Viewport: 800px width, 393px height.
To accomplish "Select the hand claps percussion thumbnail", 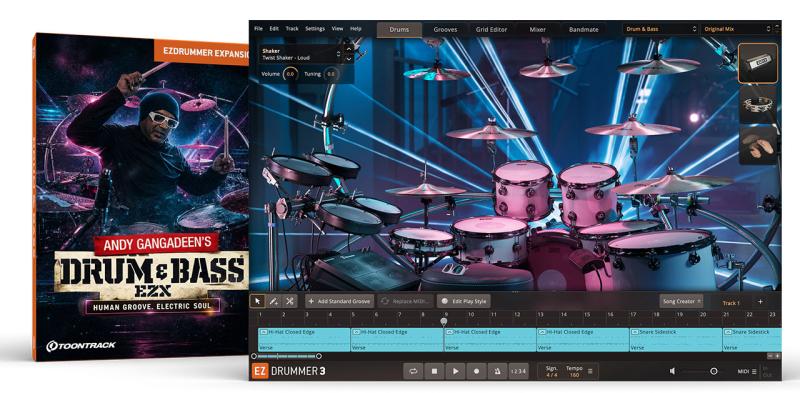I will [758, 145].
